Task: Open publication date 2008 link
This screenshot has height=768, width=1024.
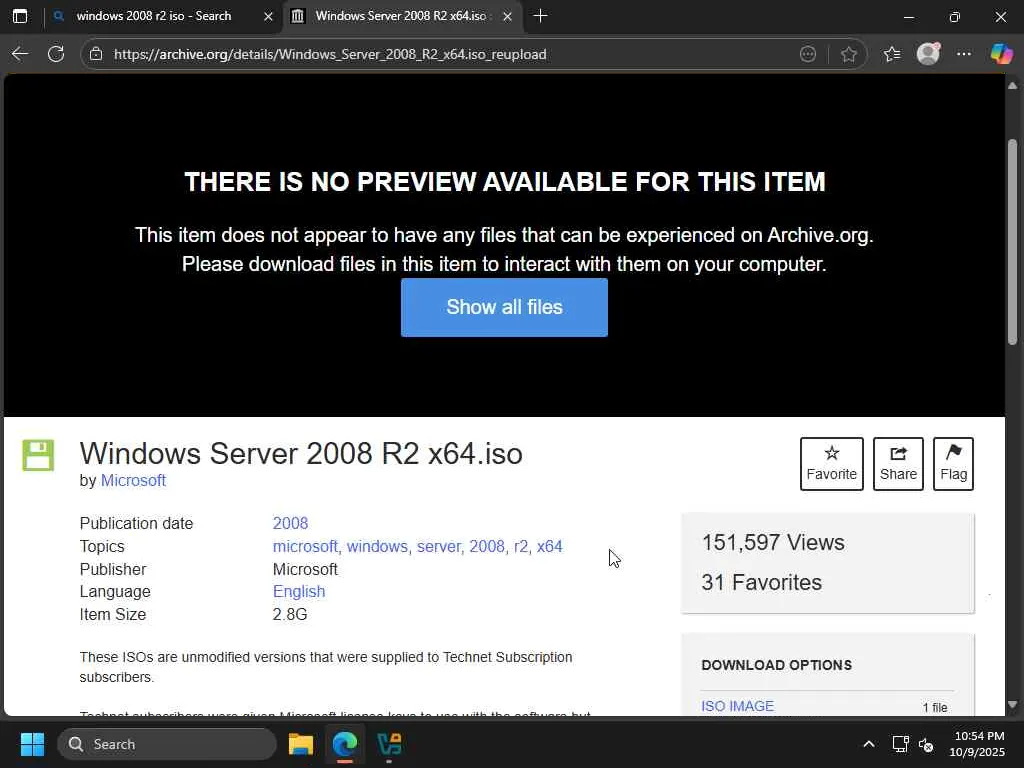Action: coord(290,524)
